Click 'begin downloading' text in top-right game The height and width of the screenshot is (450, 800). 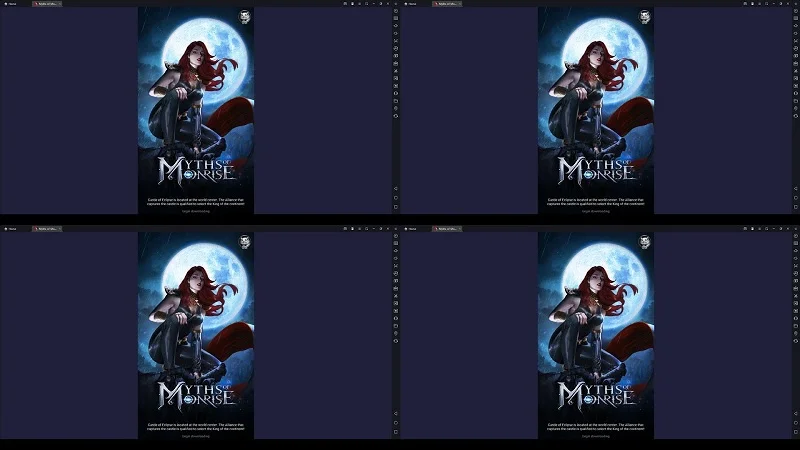click(596, 211)
